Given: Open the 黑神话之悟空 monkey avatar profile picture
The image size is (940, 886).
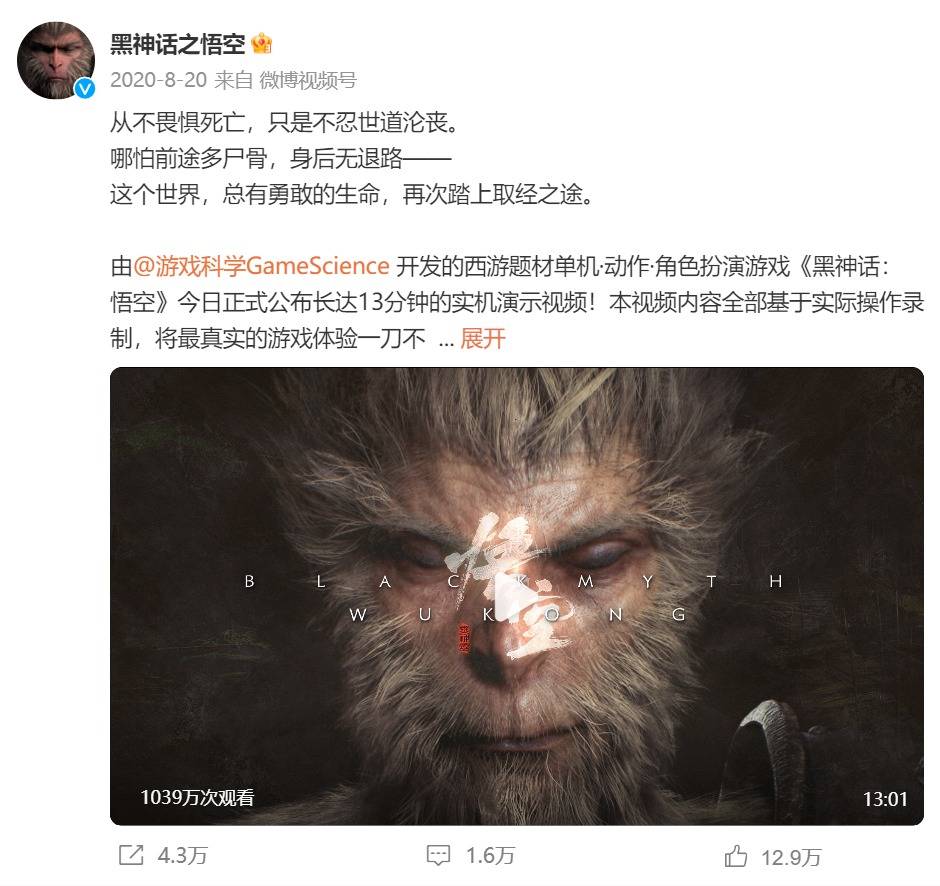Looking at the screenshot, I should point(56,61).
